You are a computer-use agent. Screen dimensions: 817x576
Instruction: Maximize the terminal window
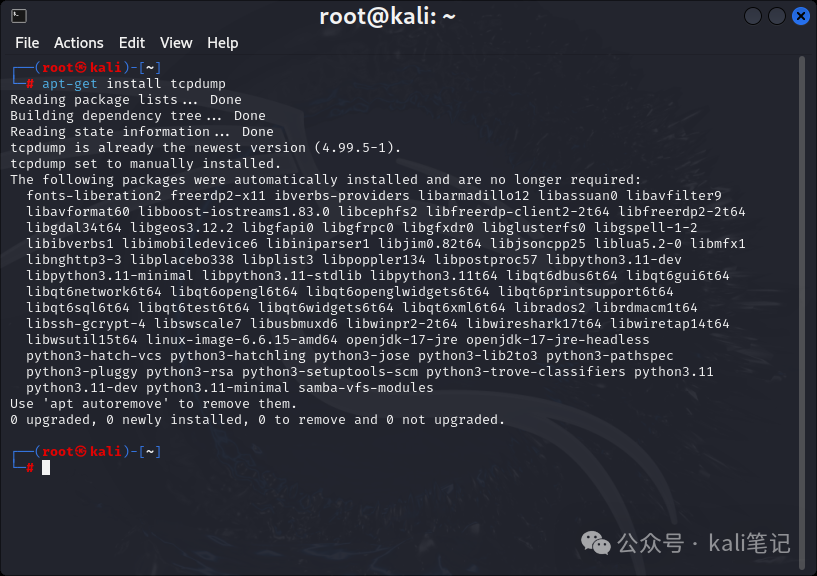pyautogui.click(x=777, y=16)
